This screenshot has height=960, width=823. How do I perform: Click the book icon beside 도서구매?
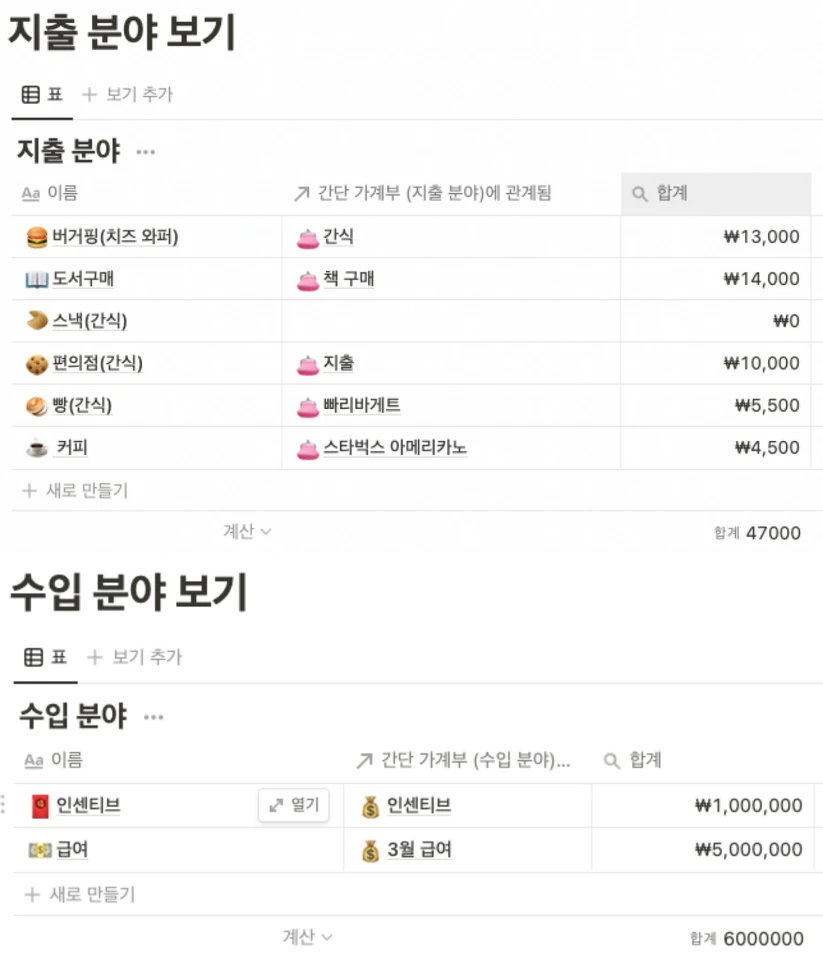point(37,279)
